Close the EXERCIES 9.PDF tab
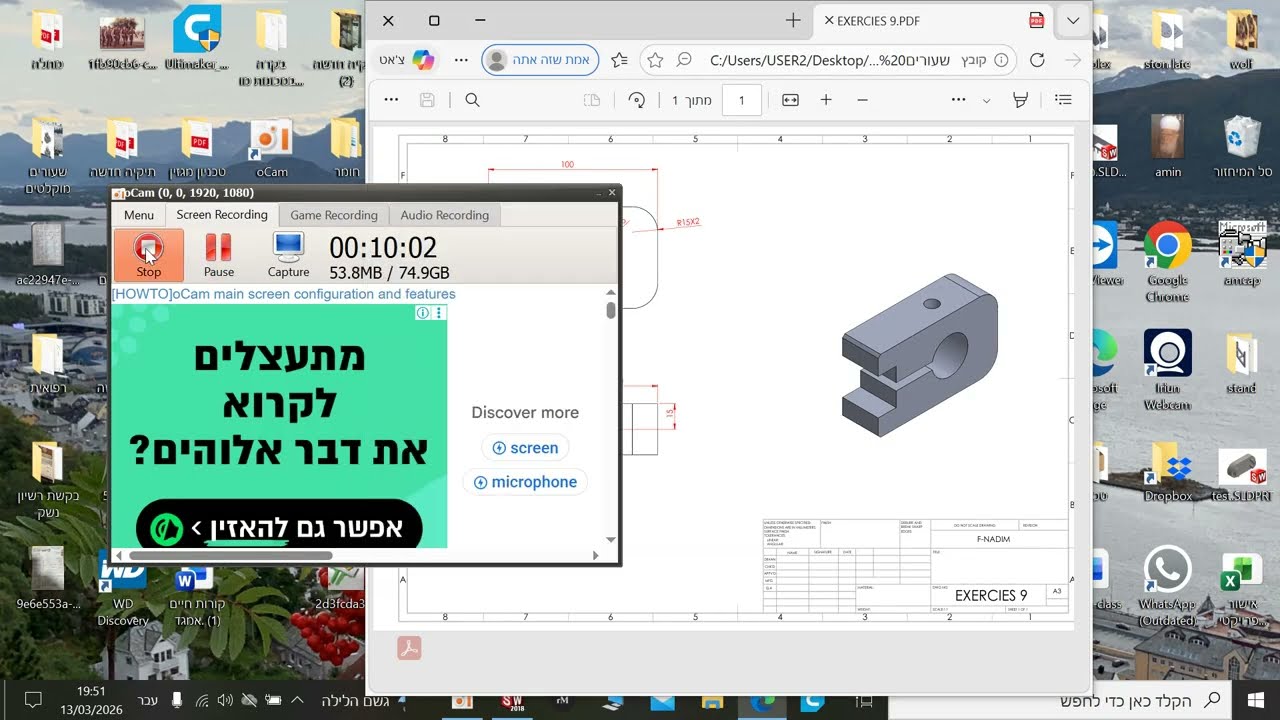 click(829, 20)
